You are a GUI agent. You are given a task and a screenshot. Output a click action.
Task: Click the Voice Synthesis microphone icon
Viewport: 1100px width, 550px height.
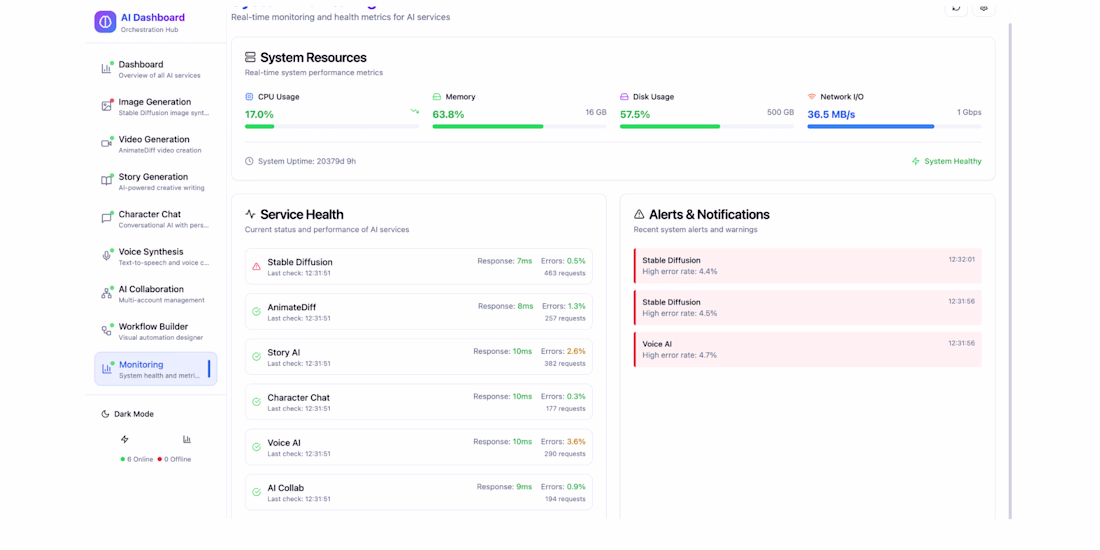(x=106, y=256)
